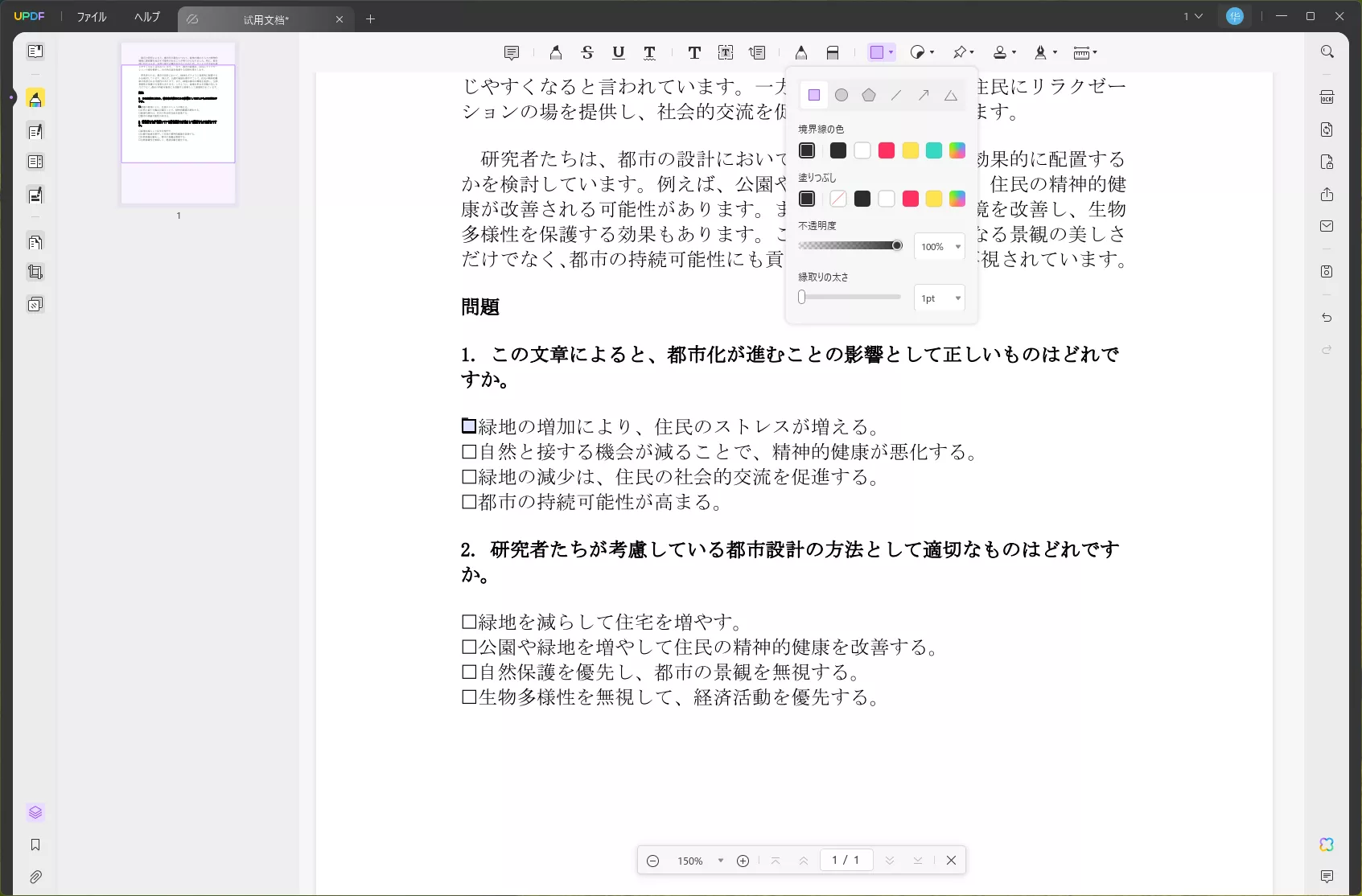Image resolution: width=1362 pixels, height=896 pixels.
Task: Select the highlight marker tool
Action: point(556,53)
